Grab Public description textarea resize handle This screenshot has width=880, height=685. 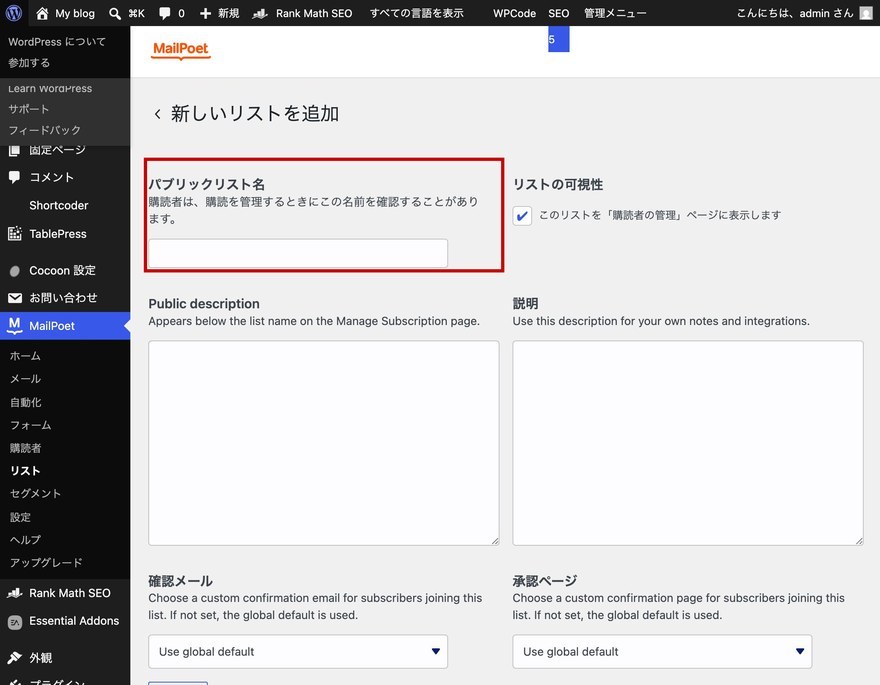[x=495, y=541]
